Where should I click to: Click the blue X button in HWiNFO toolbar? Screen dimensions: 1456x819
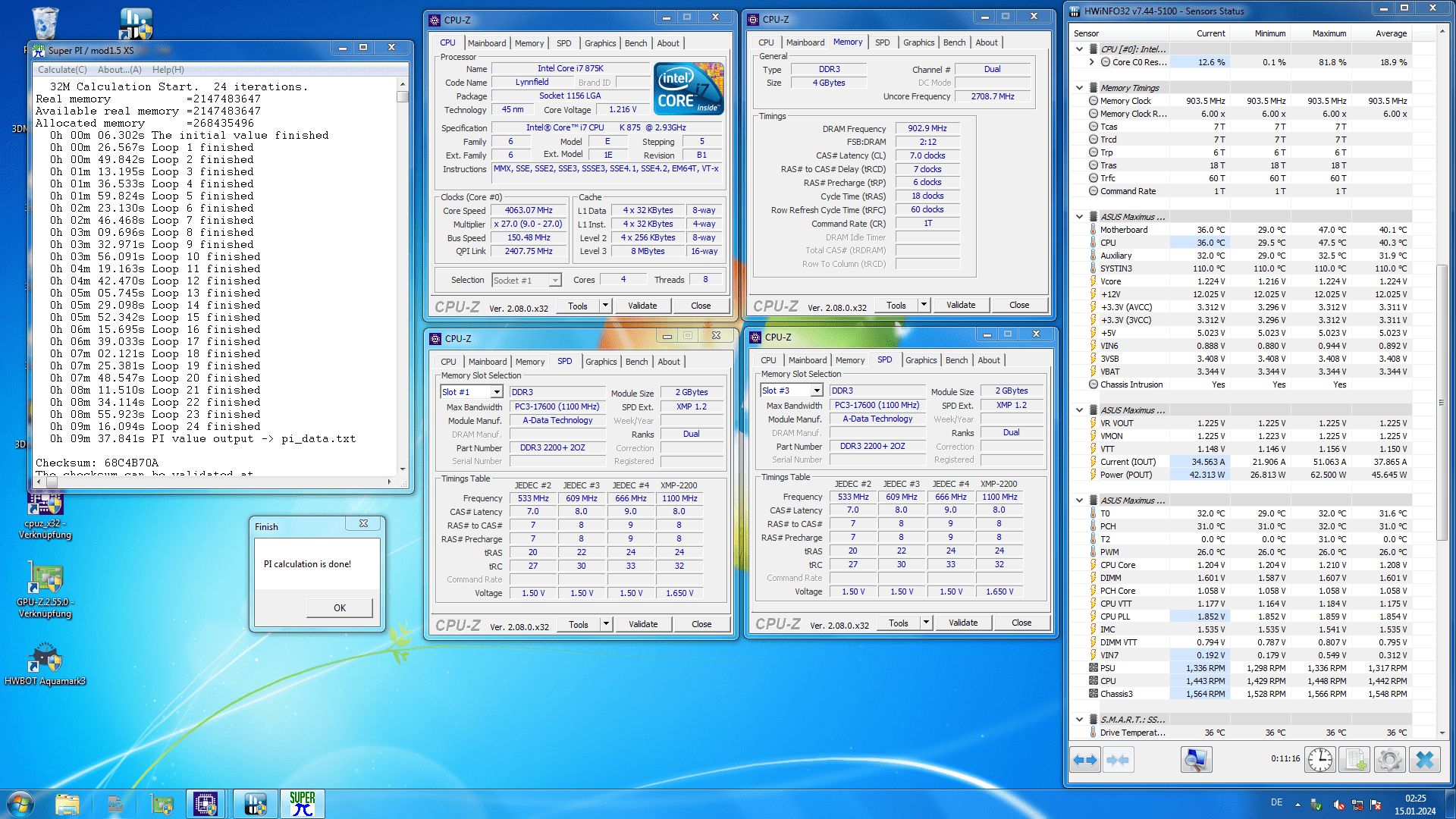pyautogui.click(x=1425, y=759)
